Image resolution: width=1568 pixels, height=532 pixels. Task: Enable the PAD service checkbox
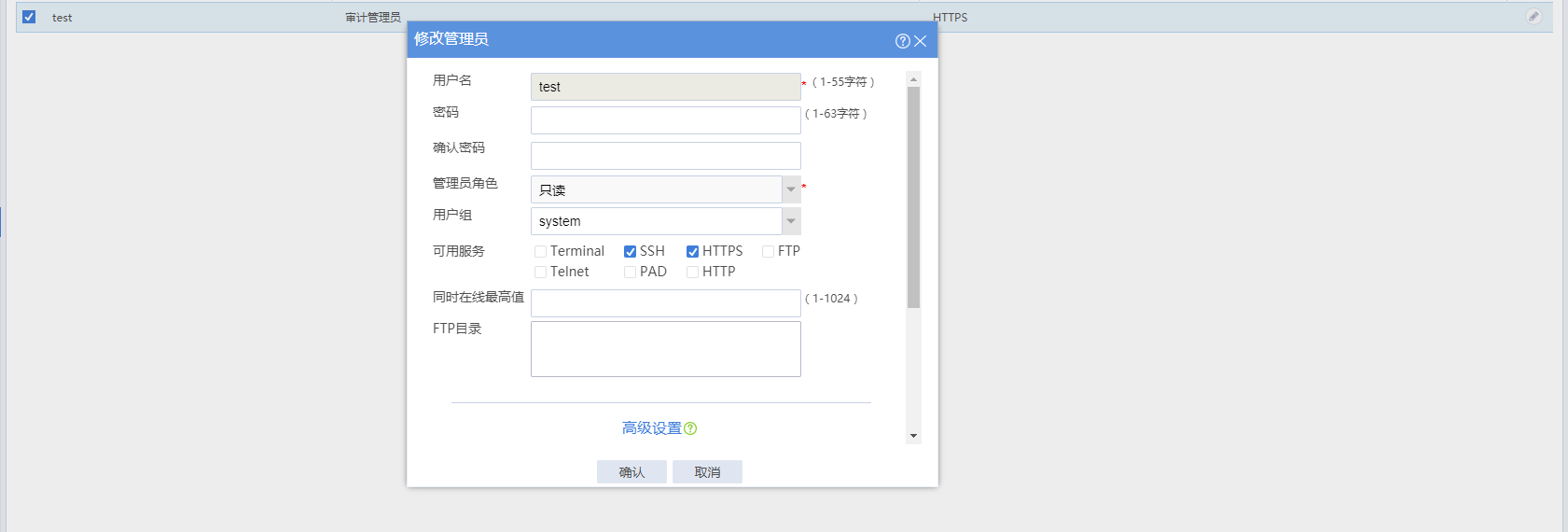pos(631,273)
